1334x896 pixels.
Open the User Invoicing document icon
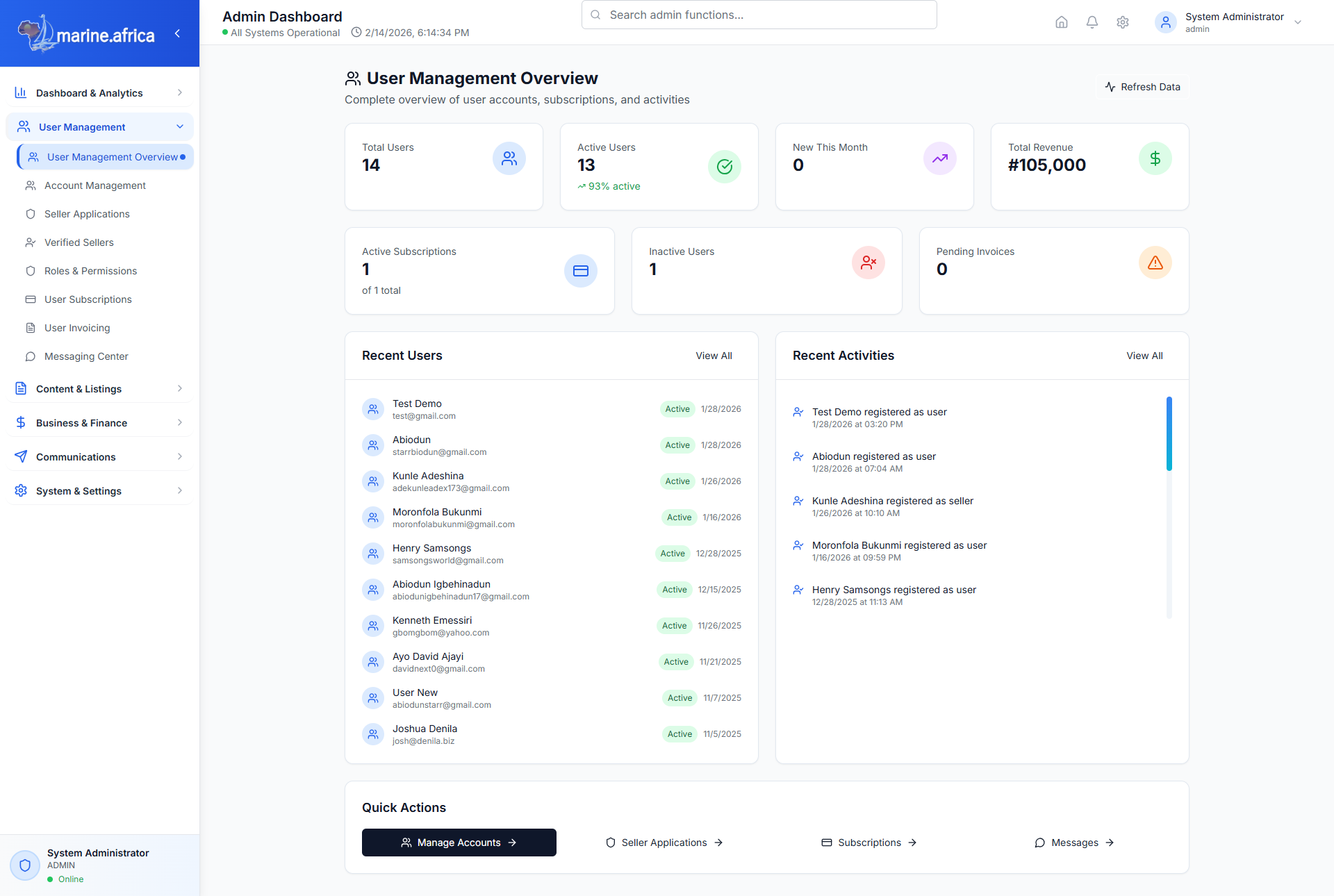31,328
